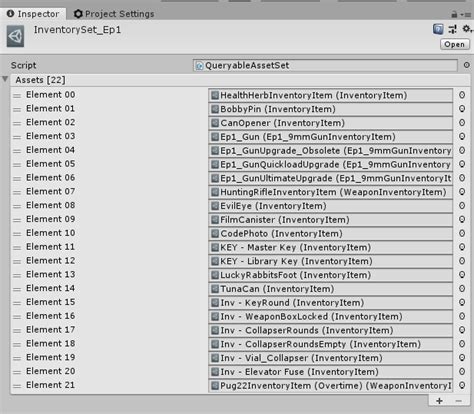Open the object picker for Ep1_Gun
The height and width of the screenshot is (414, 474).
click(x=462, y=136)
